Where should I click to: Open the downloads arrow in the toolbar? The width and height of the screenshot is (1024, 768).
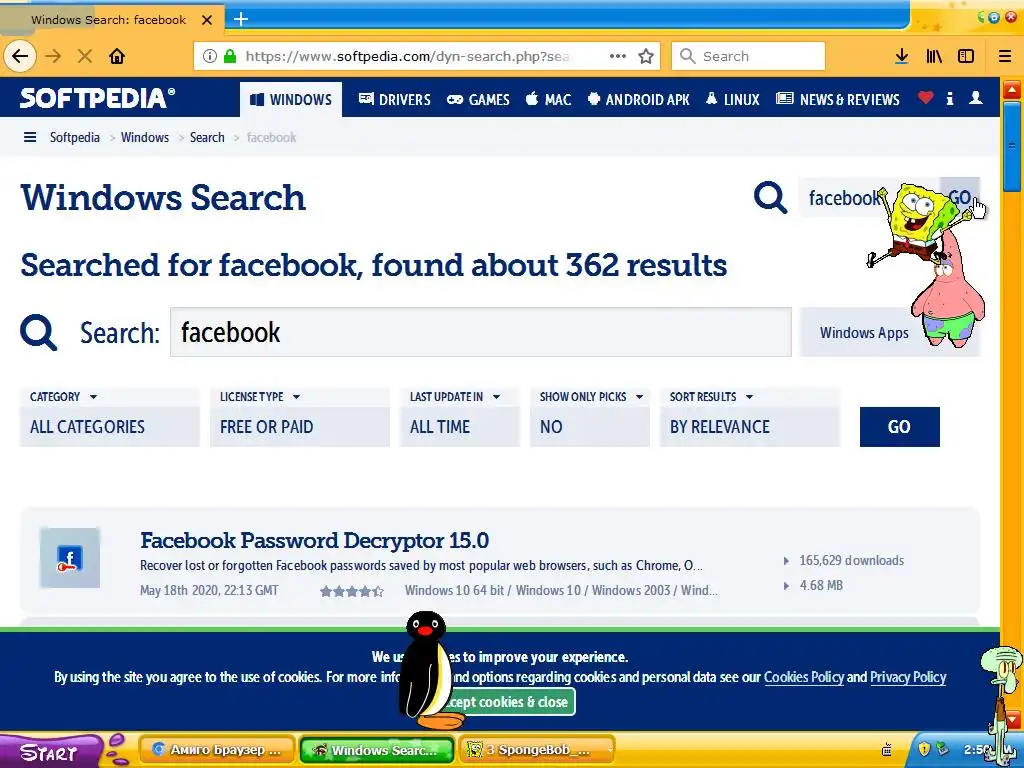pyautogui.click(x=902, y=56)
